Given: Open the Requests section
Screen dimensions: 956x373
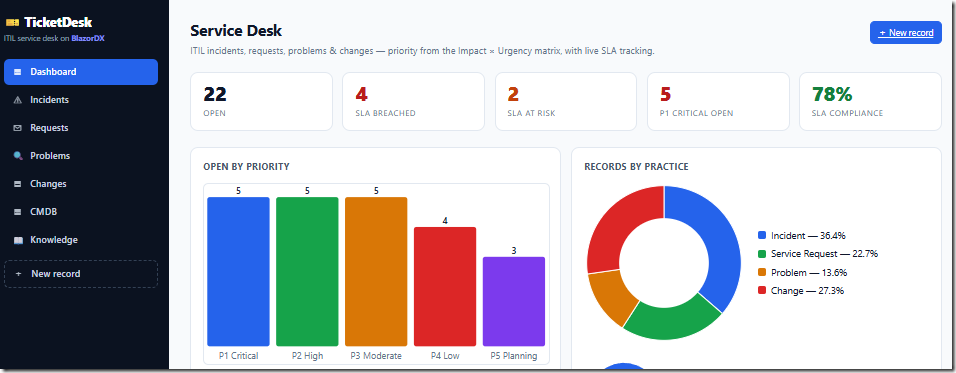Looking at the screenshot, I should 80,128.
